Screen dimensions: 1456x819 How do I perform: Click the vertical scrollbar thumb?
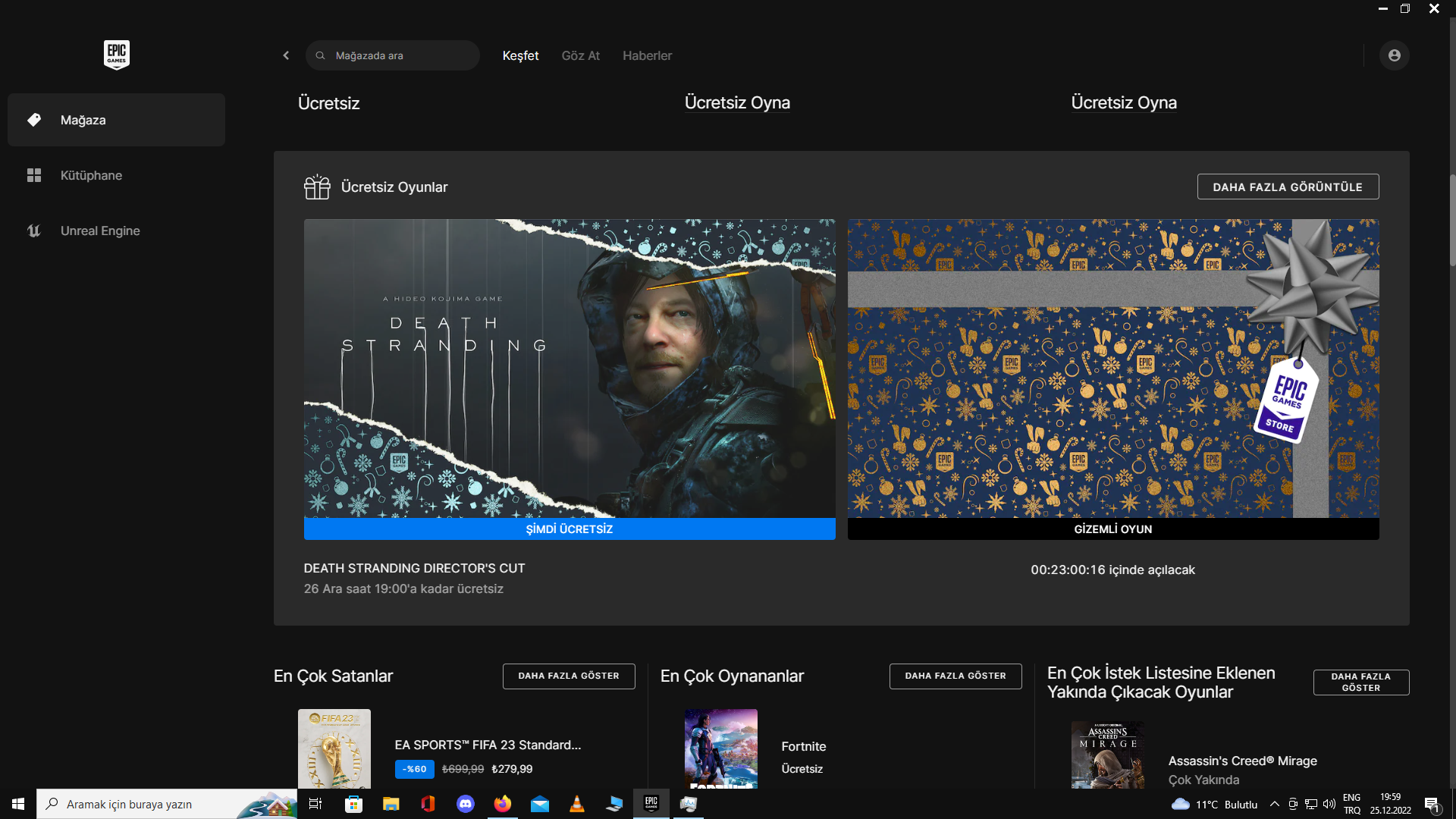pyautogui.click(x=1452, y=220)
